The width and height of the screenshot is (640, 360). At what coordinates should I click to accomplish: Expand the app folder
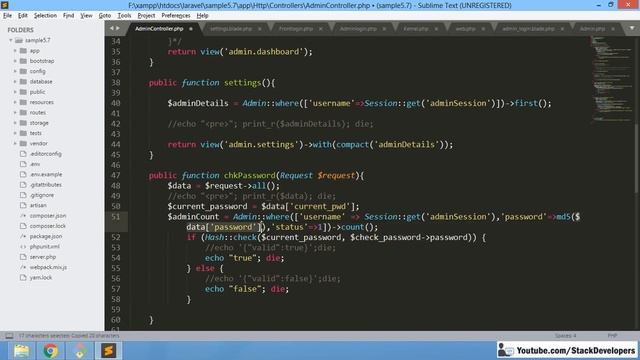click(16, 51)
